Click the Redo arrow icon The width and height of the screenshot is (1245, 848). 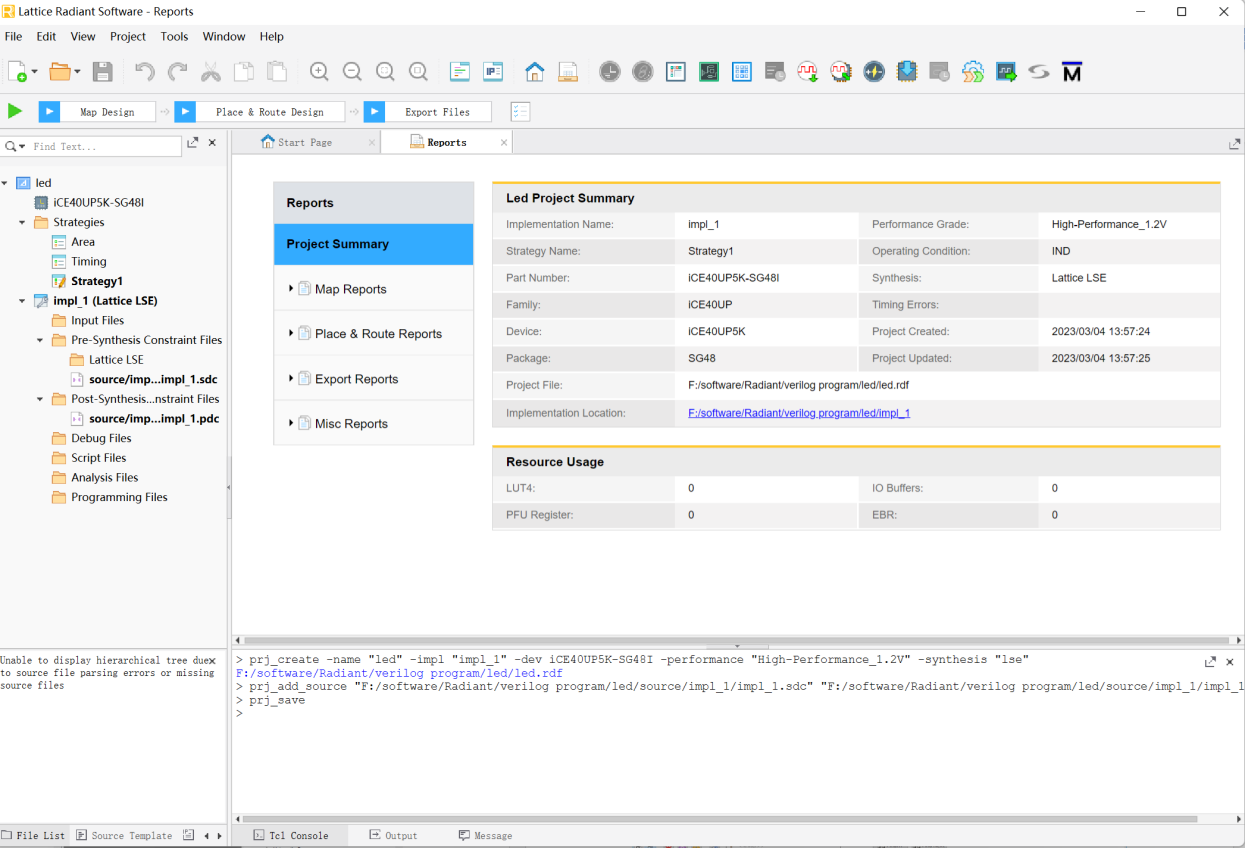pos(177,72)
